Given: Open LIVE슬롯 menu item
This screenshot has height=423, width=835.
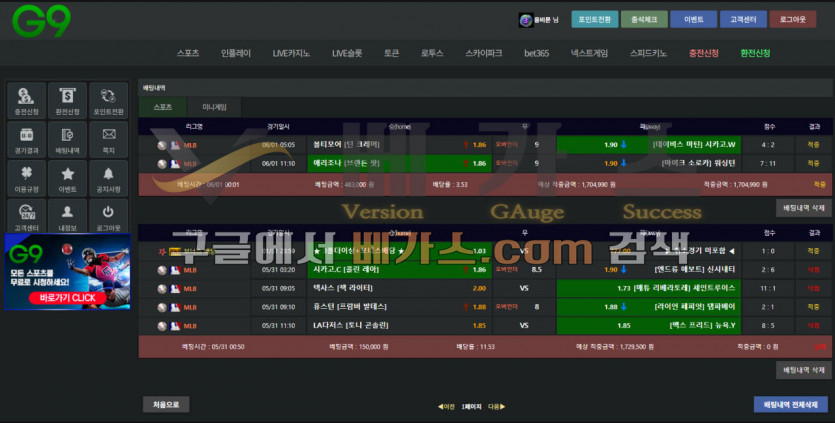Looking at the screenshot, I should click(x=347, y=53).
